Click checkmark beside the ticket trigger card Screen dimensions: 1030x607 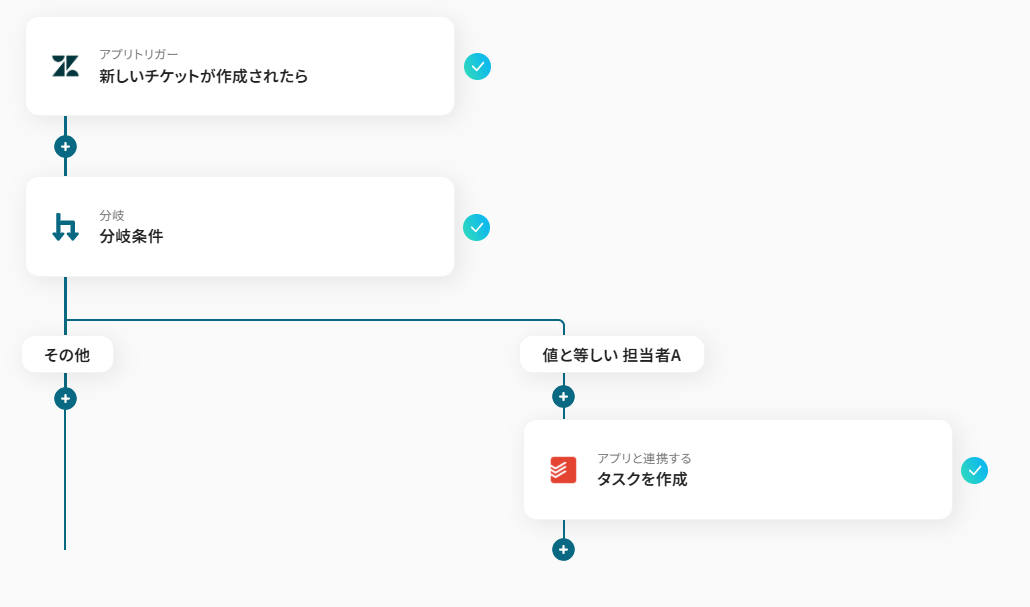click(477, 67)
